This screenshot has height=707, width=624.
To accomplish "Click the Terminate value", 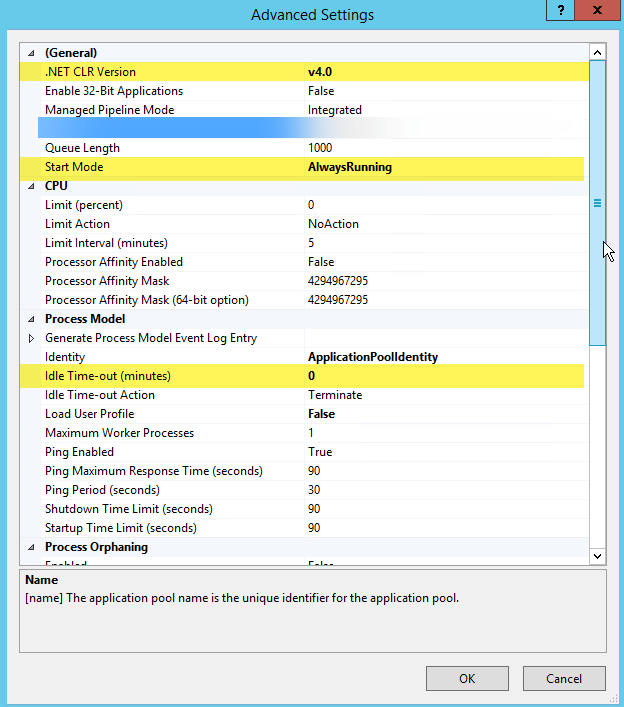I will [x=335, y=395].
